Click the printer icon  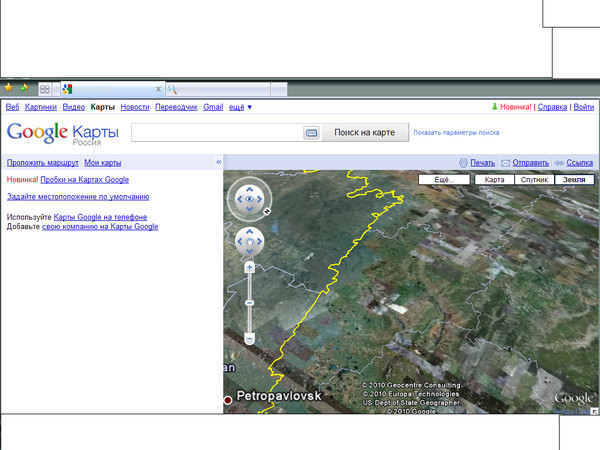[463, 163]
